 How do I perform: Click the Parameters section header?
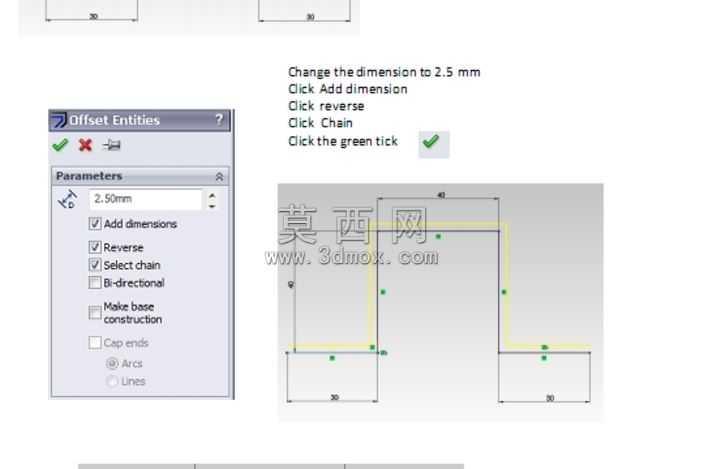pyautogui.click(x=140, y=176)
